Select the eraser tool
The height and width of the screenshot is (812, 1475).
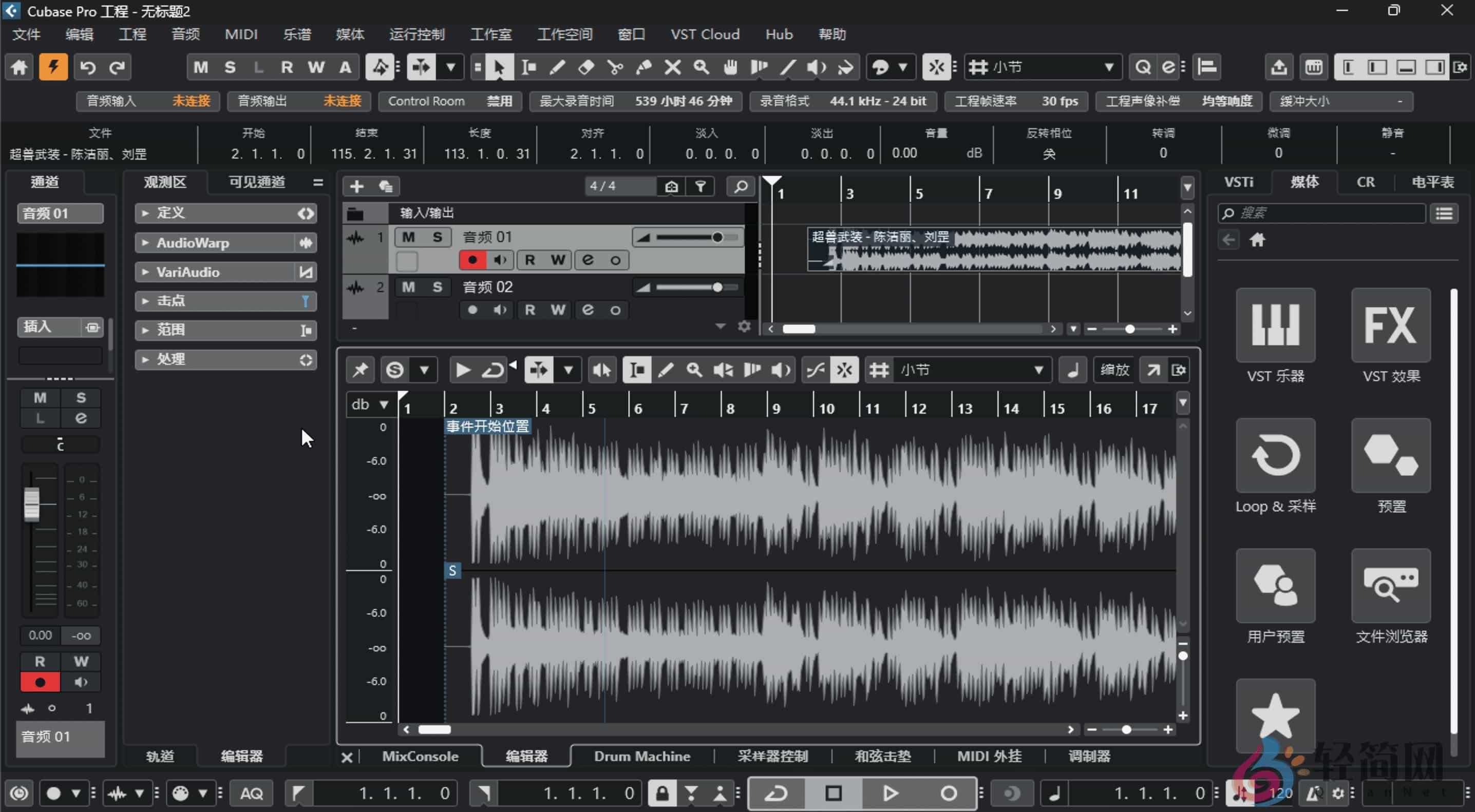tap(586, 67)
